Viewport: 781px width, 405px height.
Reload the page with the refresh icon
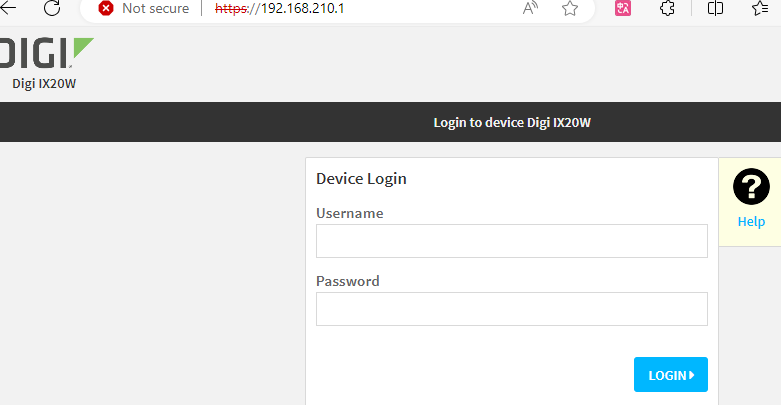52,8
